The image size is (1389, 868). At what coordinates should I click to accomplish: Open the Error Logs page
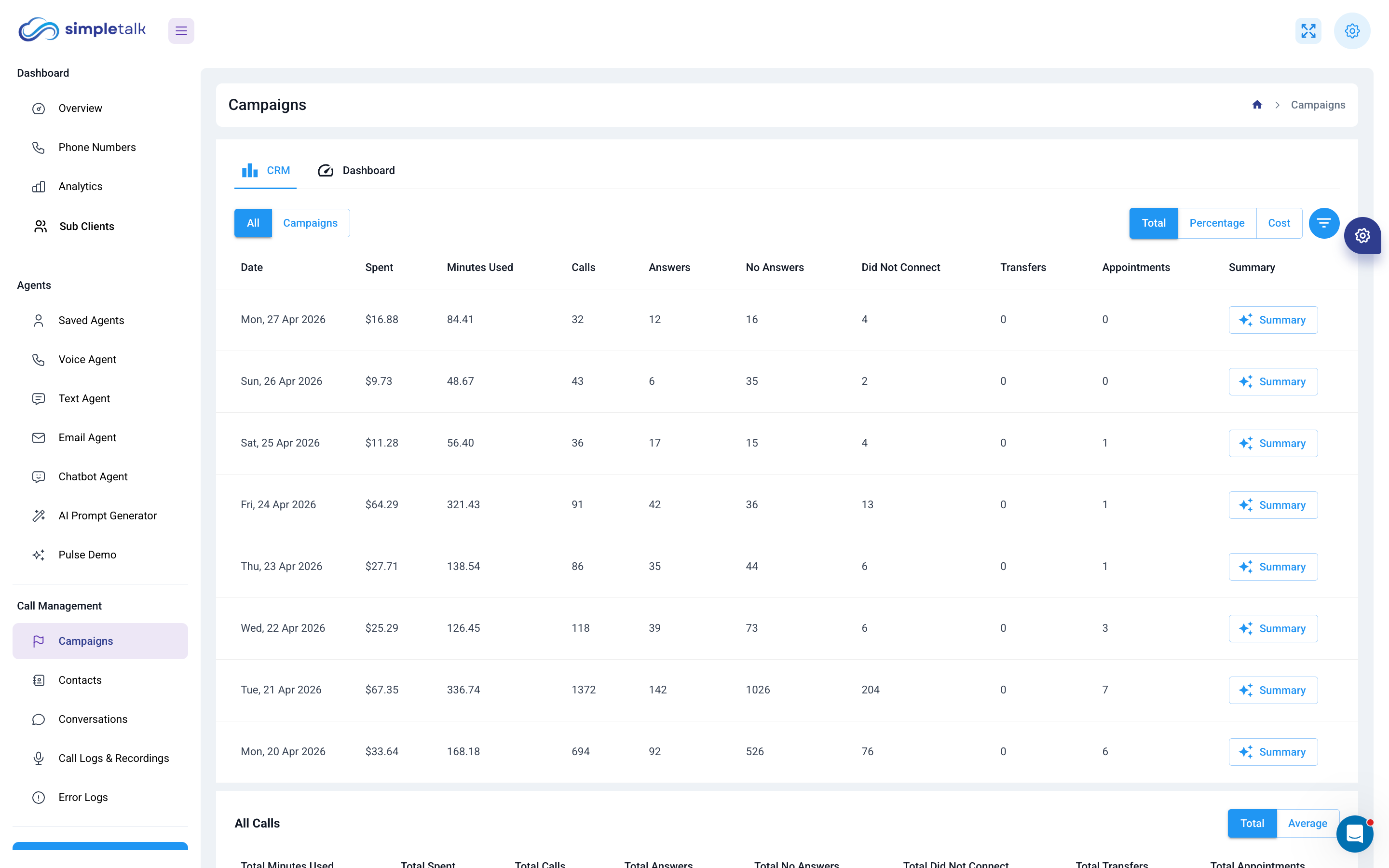coord(82,798)
